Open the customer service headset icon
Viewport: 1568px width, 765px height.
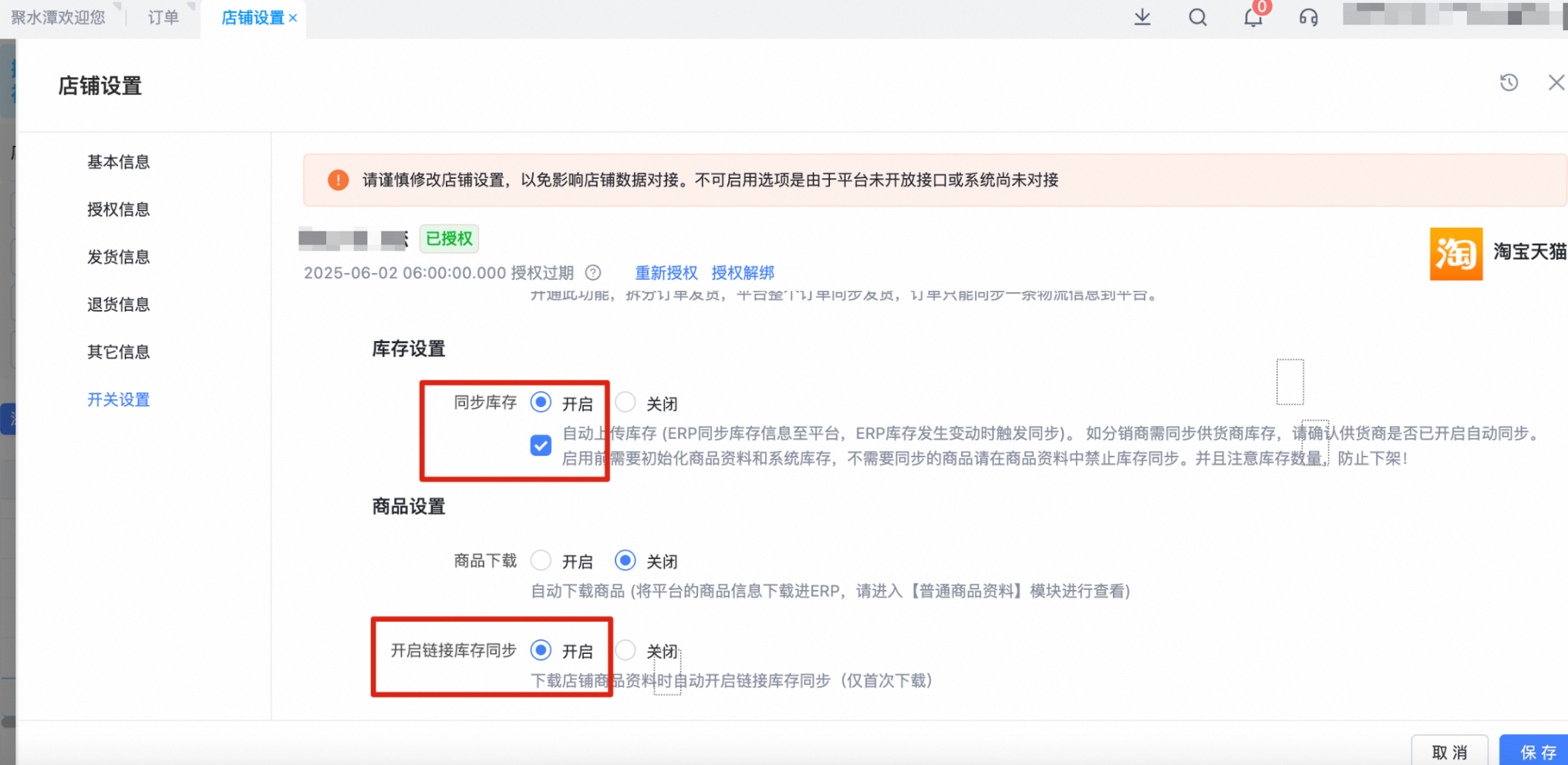coord(1309,17)
